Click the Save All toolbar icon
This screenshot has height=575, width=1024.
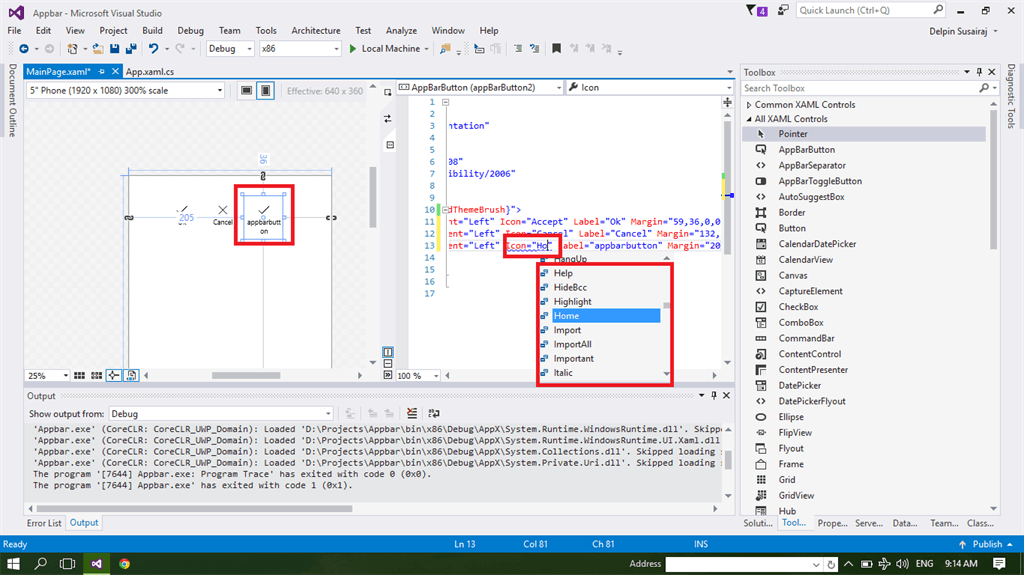132,48
